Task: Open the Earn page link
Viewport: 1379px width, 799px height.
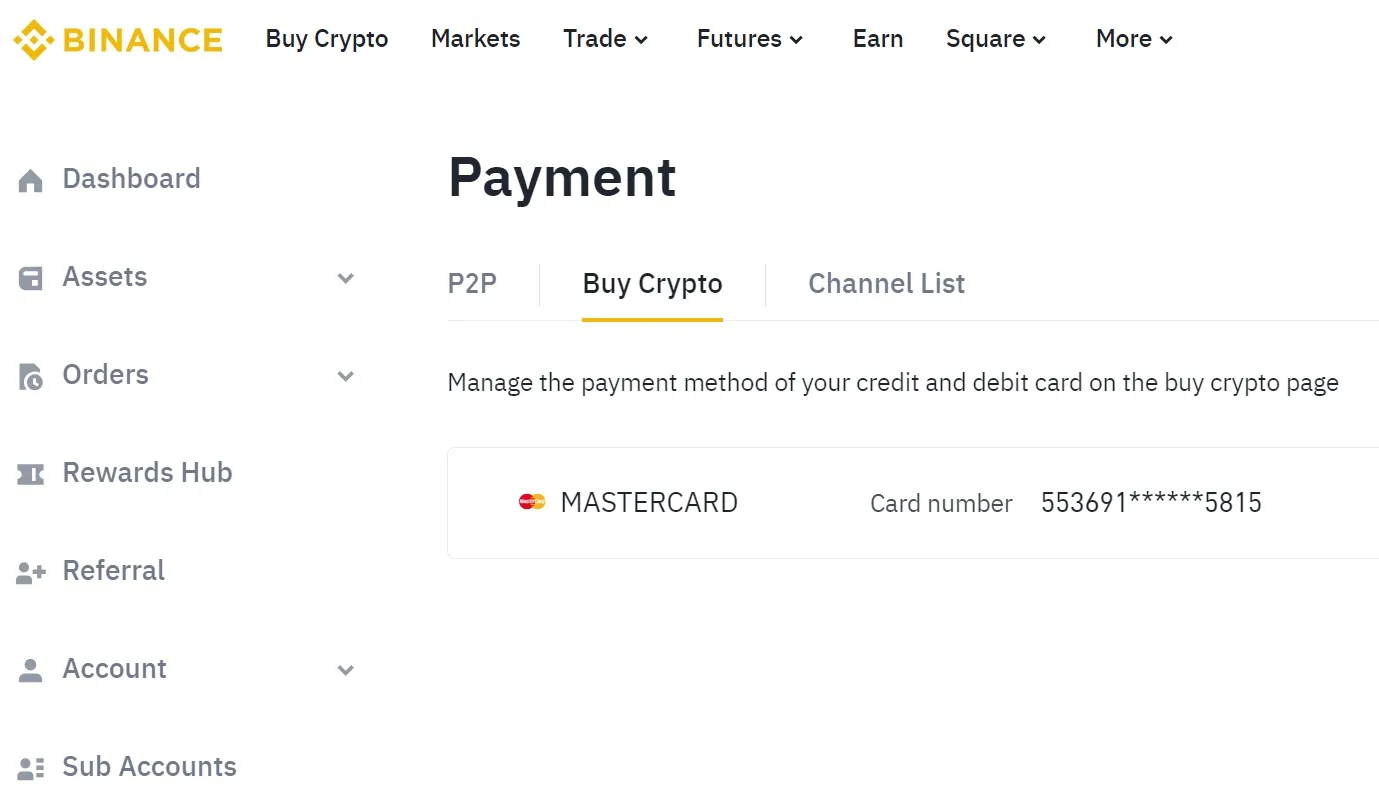Action: (x=877, y=39)
